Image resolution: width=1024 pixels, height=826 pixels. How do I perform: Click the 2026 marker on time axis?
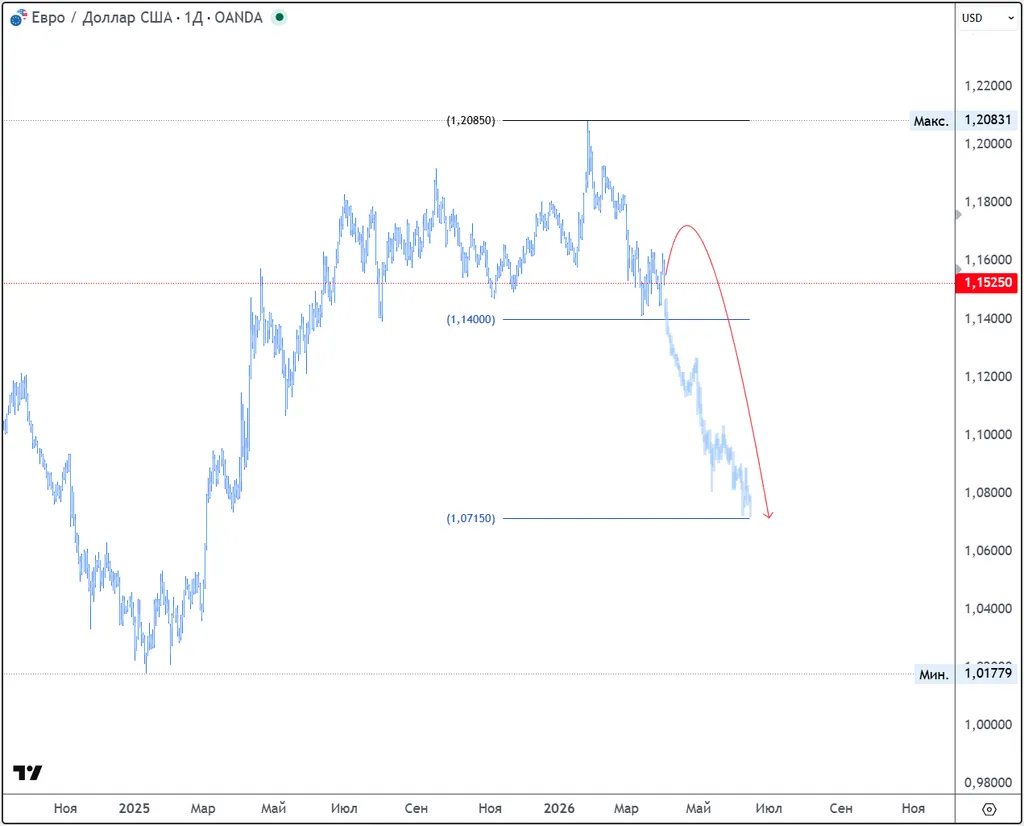pyautogui.click(x=560, y=808)
